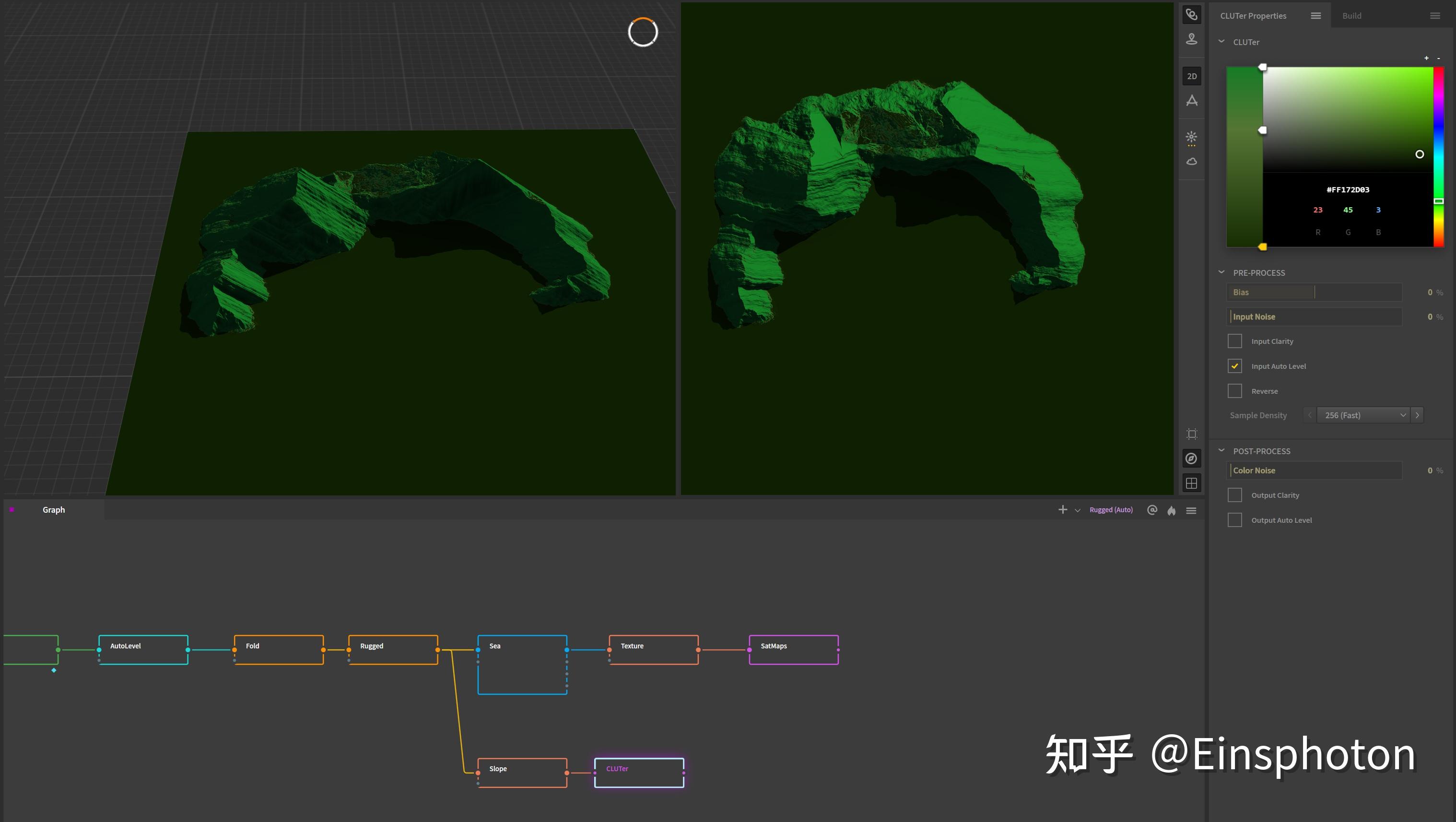This screenshot has width=1456, height=822.
Task: Open sun lighting settings icon
Action: pos(1191,137)
